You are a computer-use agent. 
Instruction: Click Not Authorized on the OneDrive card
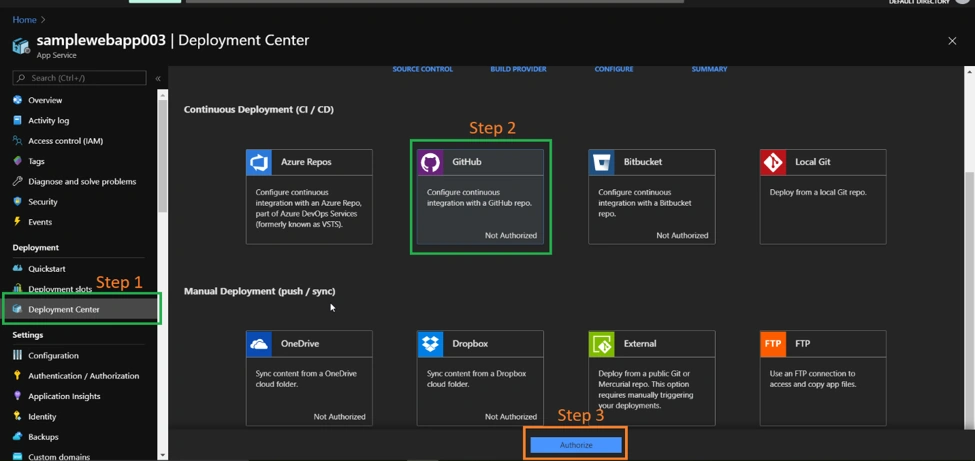[x=340, y=417]
